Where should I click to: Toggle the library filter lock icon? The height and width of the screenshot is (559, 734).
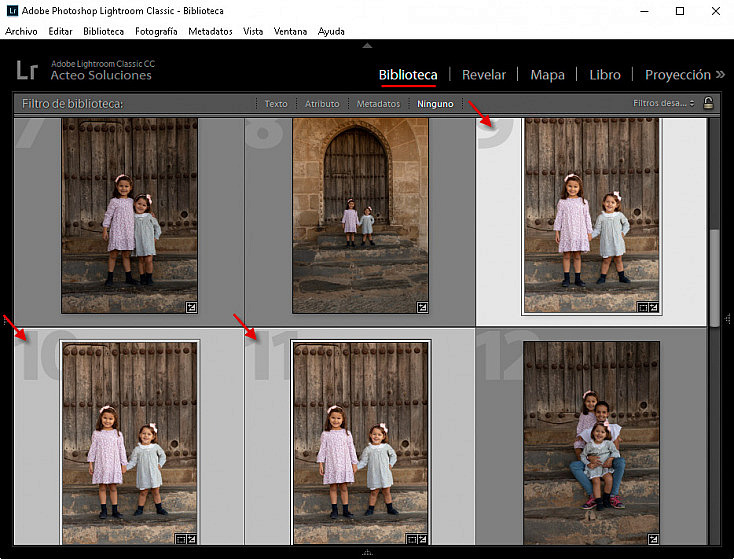(708, 103)
